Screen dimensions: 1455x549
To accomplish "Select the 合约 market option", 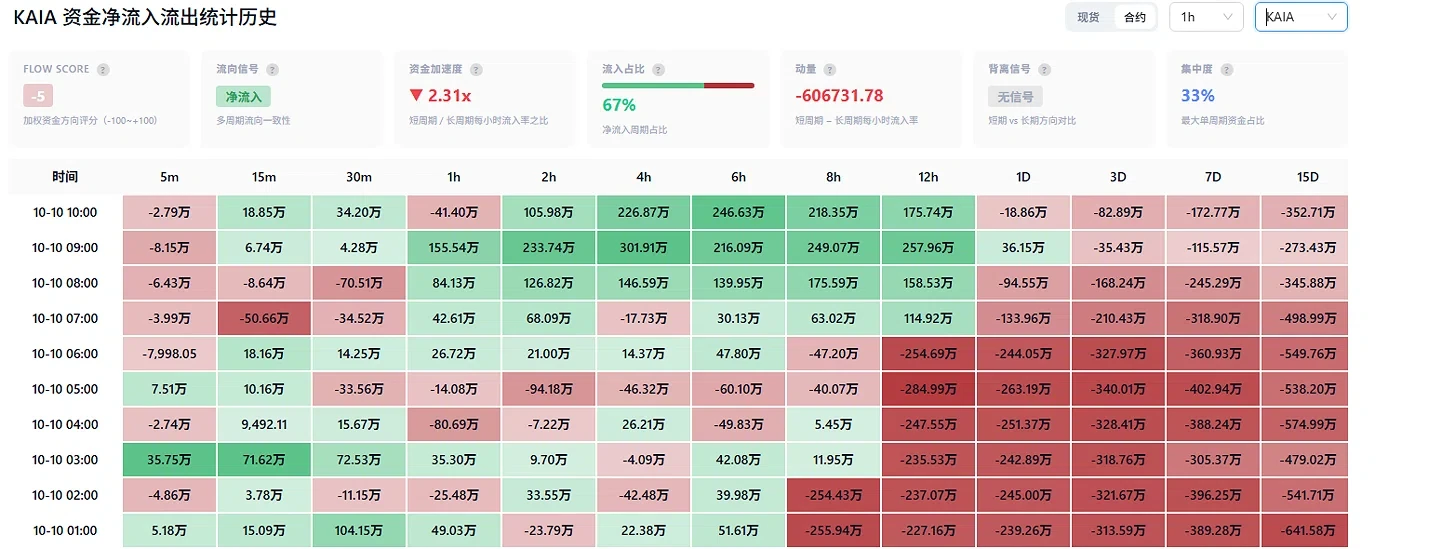I will [x=1135, y=17].
